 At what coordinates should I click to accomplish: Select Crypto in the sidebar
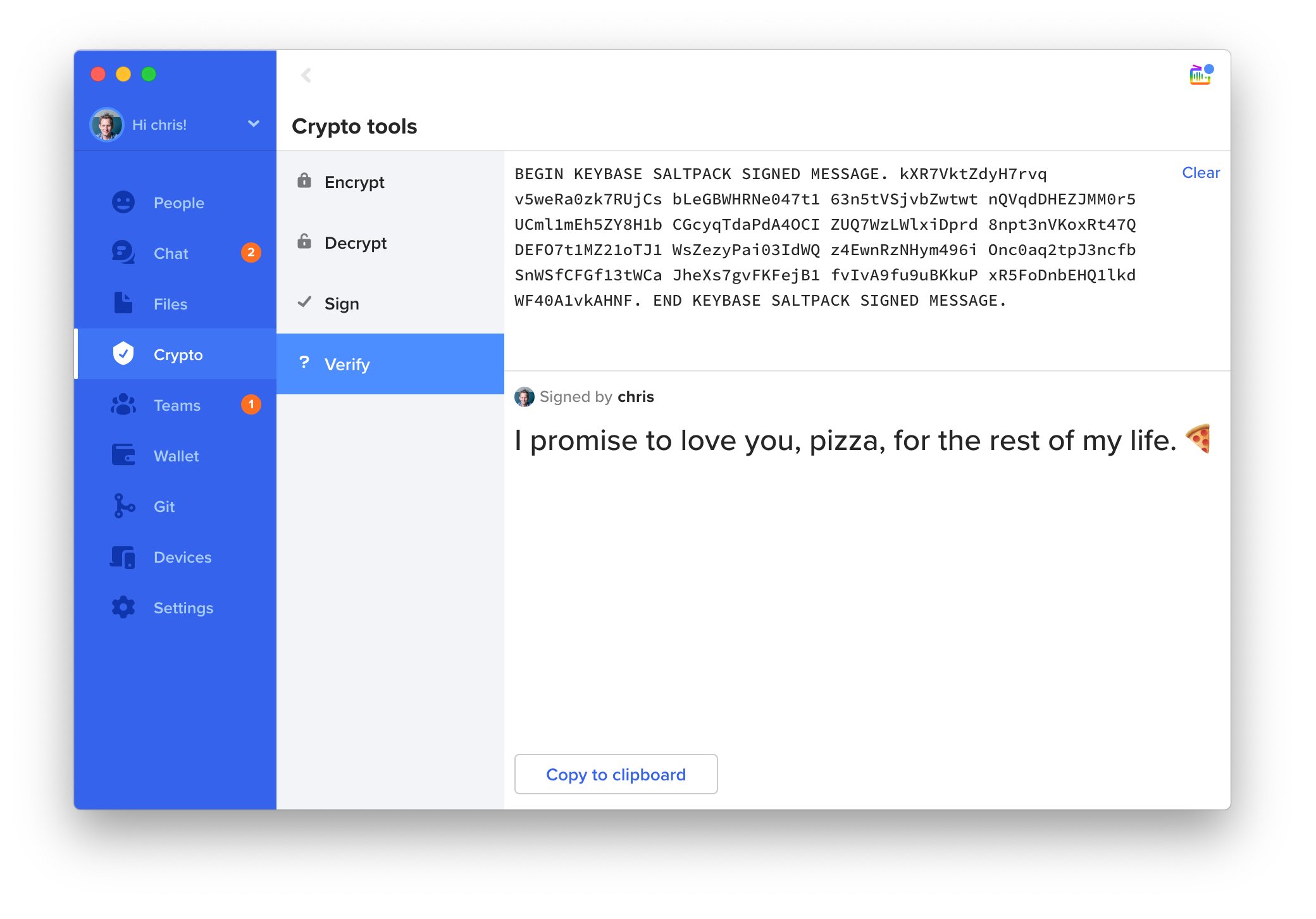click(x=175, y=354)
